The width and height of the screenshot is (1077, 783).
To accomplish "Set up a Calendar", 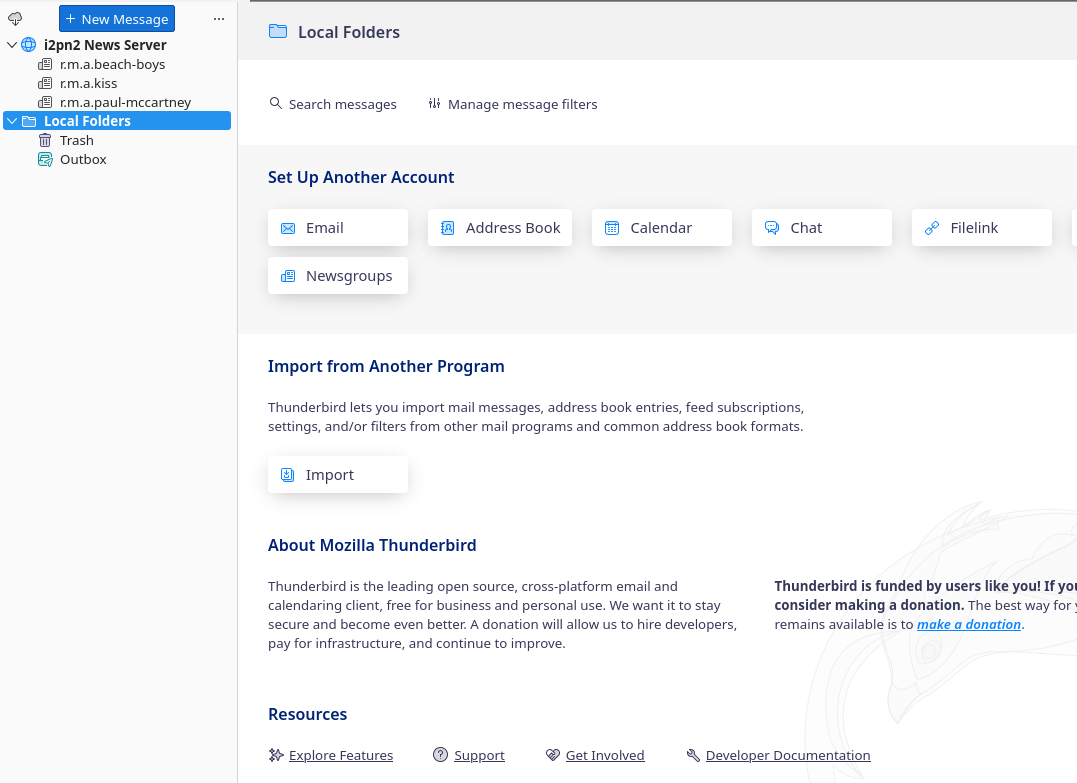I will pos(662,227).
